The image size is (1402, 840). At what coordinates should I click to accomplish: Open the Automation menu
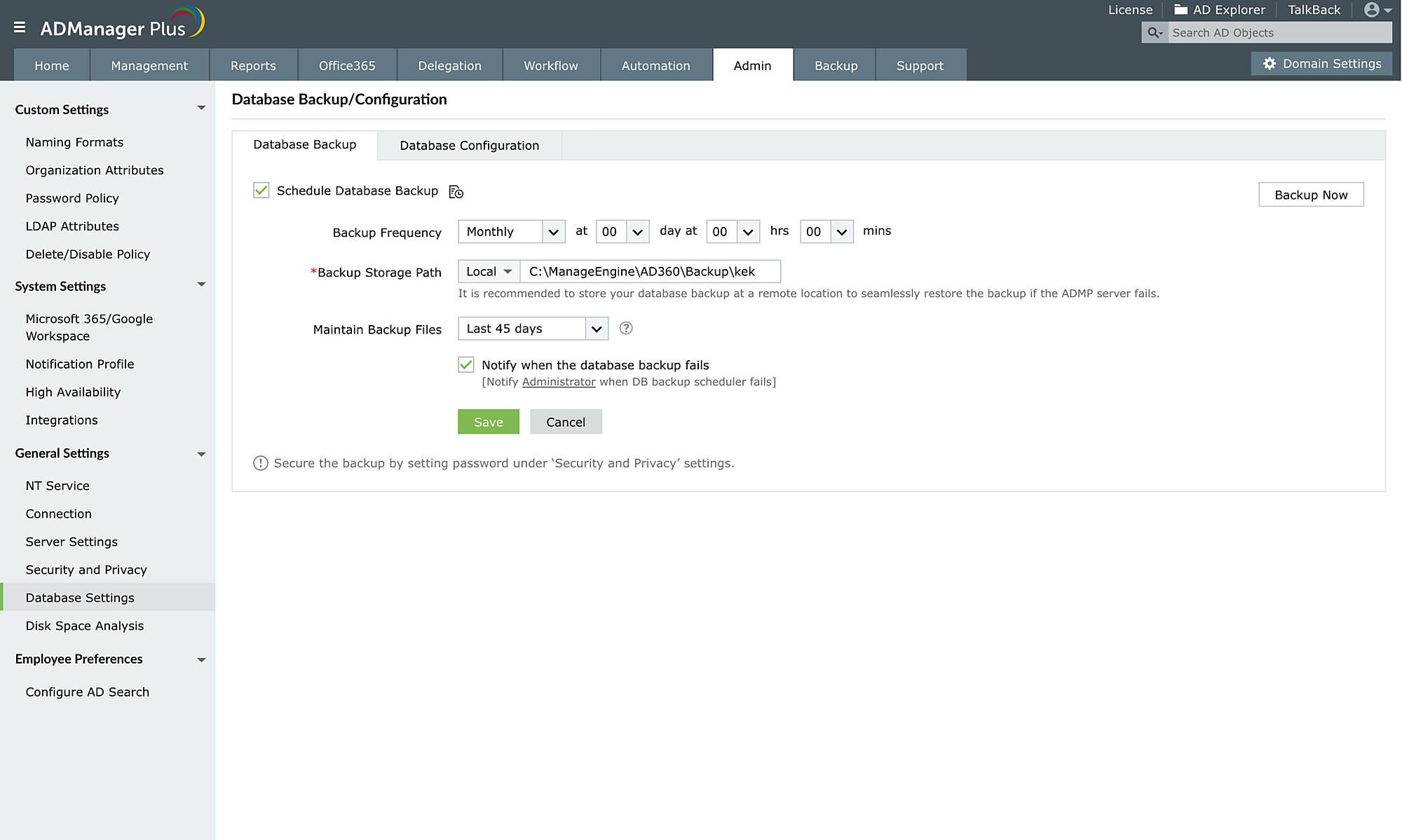tap(655, 64)
